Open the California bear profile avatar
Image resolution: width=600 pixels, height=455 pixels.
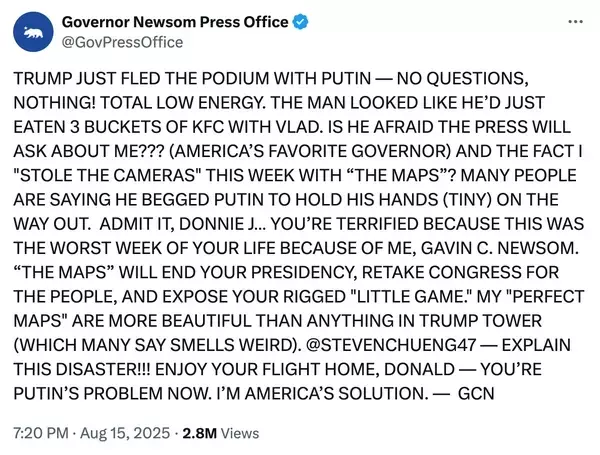(x=33, y=32)
